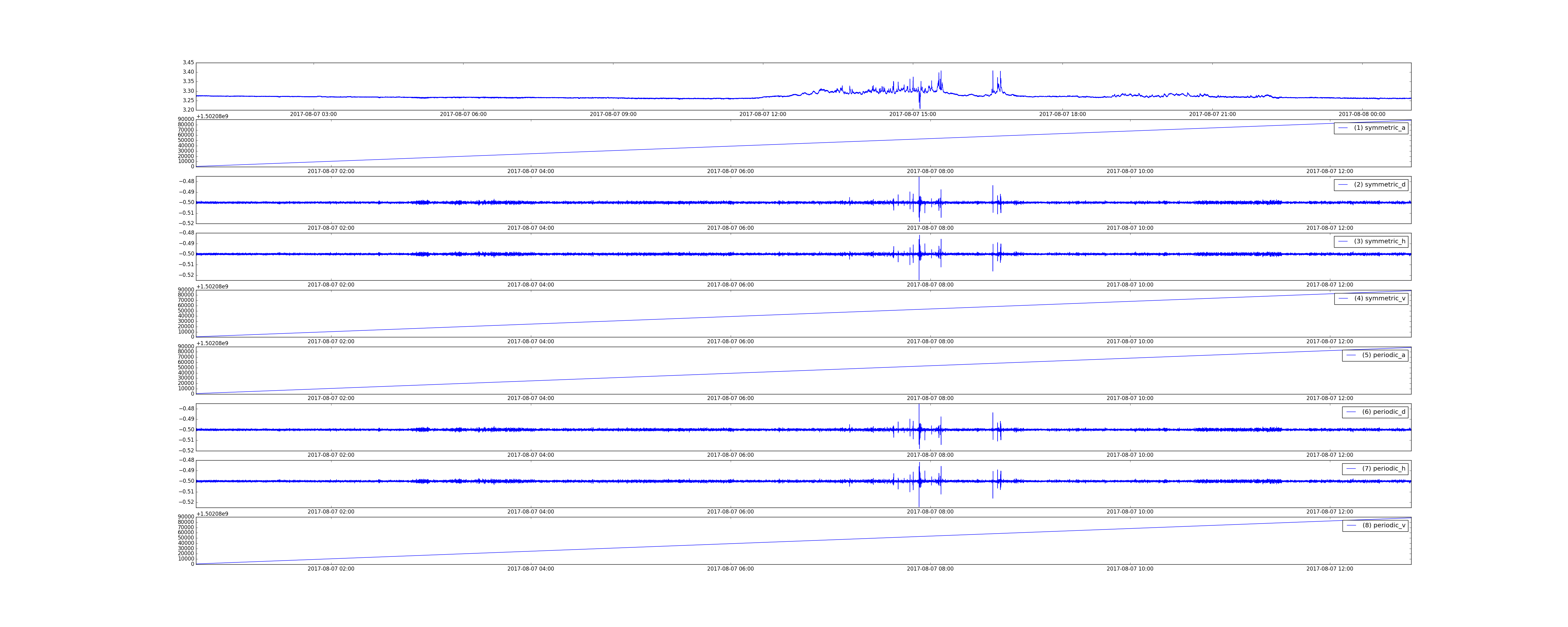Select the "2017-08-07 15:00" x-axis tick label

tap(913, 114)
